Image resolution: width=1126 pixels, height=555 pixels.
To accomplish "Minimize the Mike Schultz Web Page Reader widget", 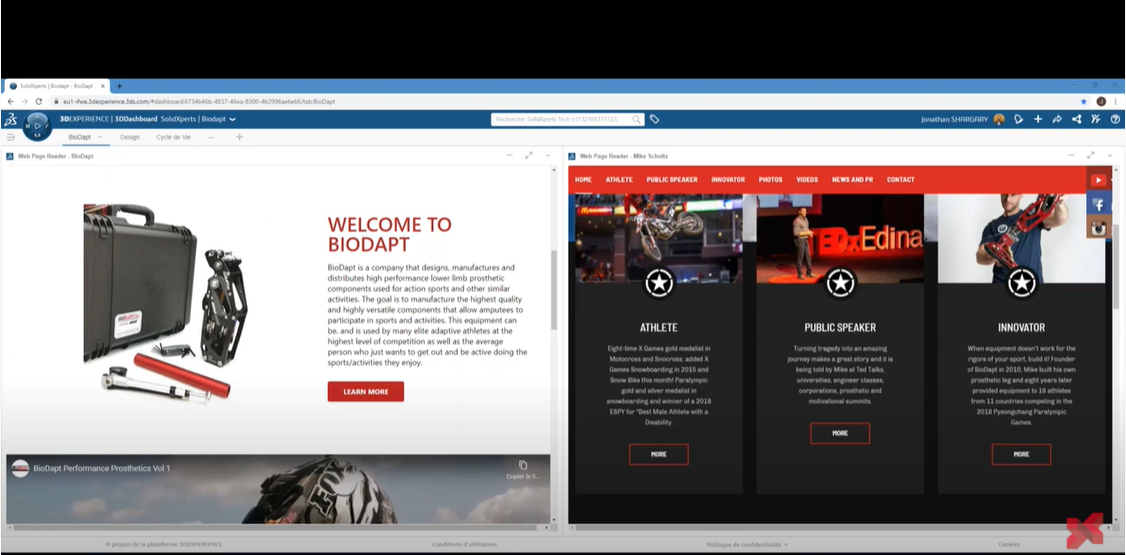I will pos(1071,155).
